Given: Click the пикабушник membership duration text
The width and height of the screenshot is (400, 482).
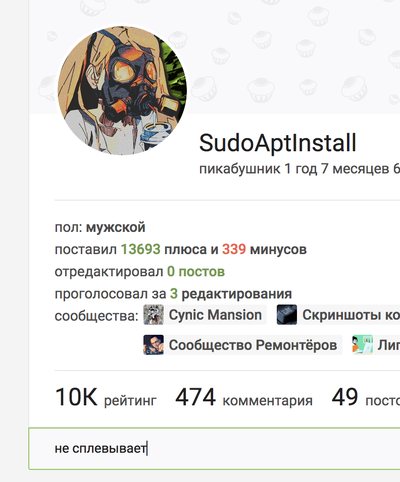Looking at the screenshot, I should click(299, 169).
